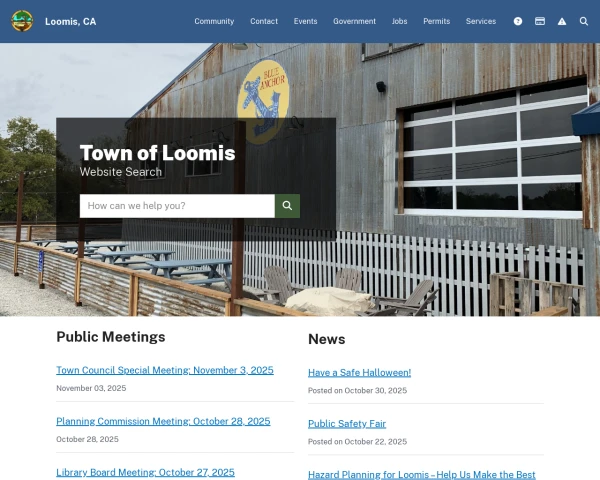Image resolution: width=600 pixels, height=480 pixels.
Task: Click the 'Posted on October 22, 2025' text
Action: tap(357, 442)
